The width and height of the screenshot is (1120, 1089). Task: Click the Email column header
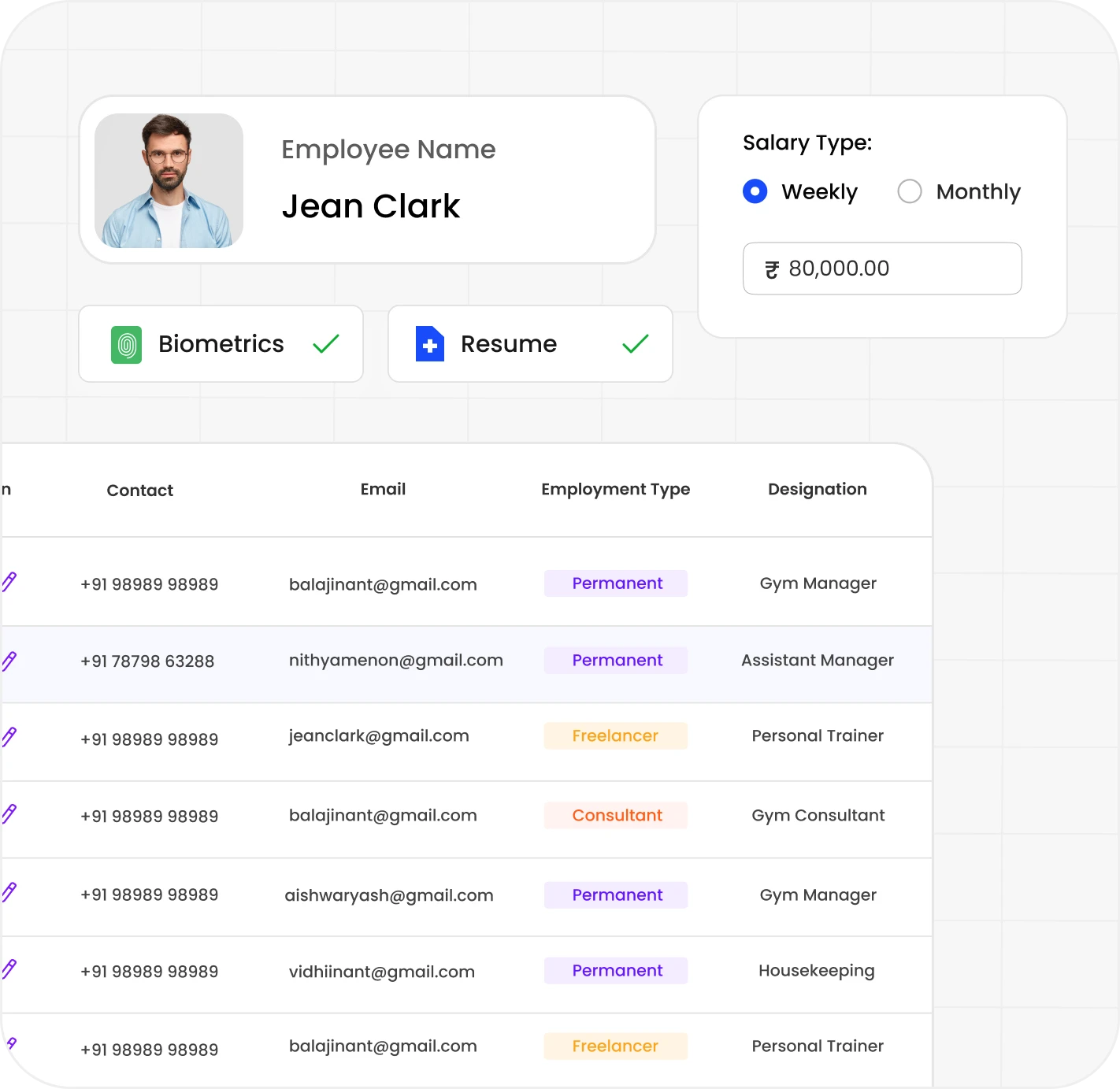383,489
